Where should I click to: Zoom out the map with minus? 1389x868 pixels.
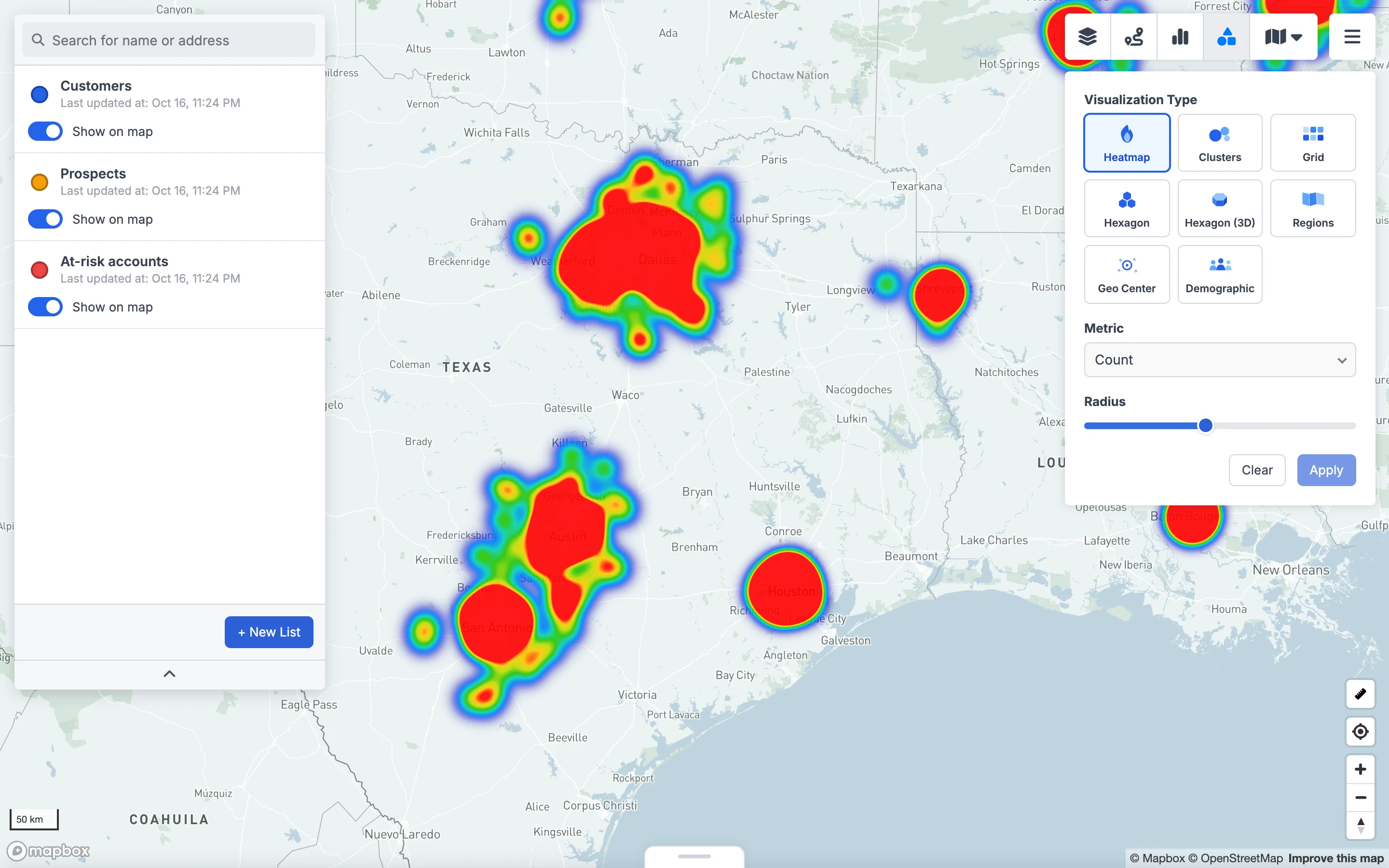click(1360, 798)
